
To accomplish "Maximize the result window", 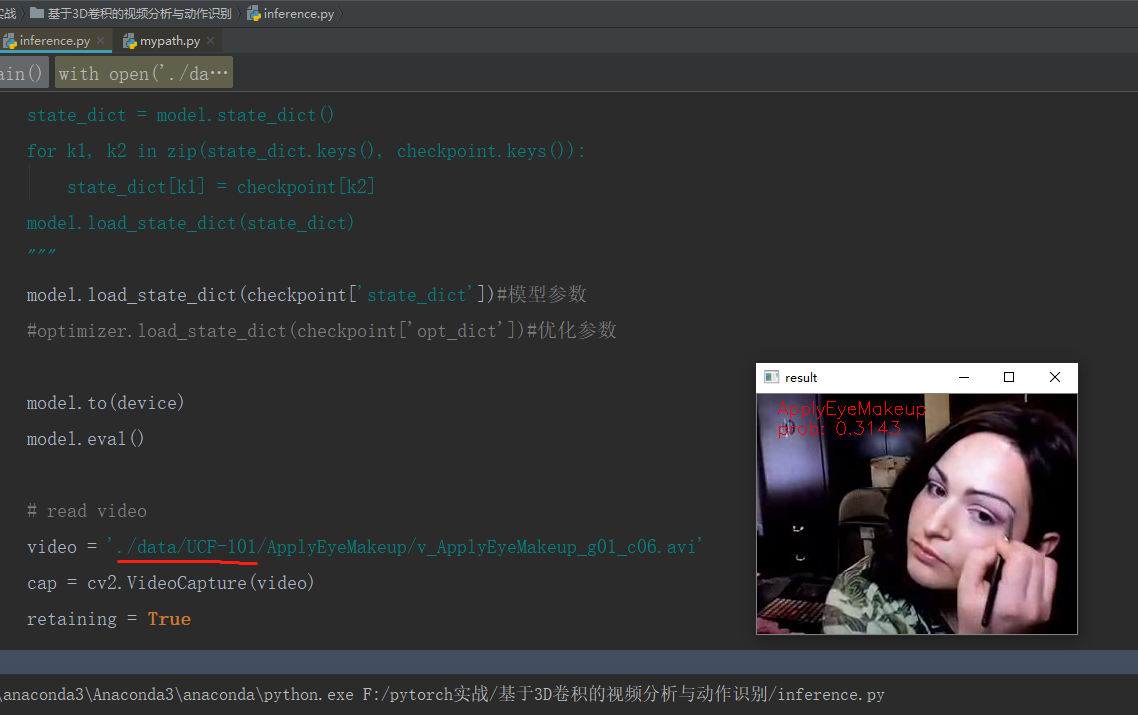I will coord(1009,377).
